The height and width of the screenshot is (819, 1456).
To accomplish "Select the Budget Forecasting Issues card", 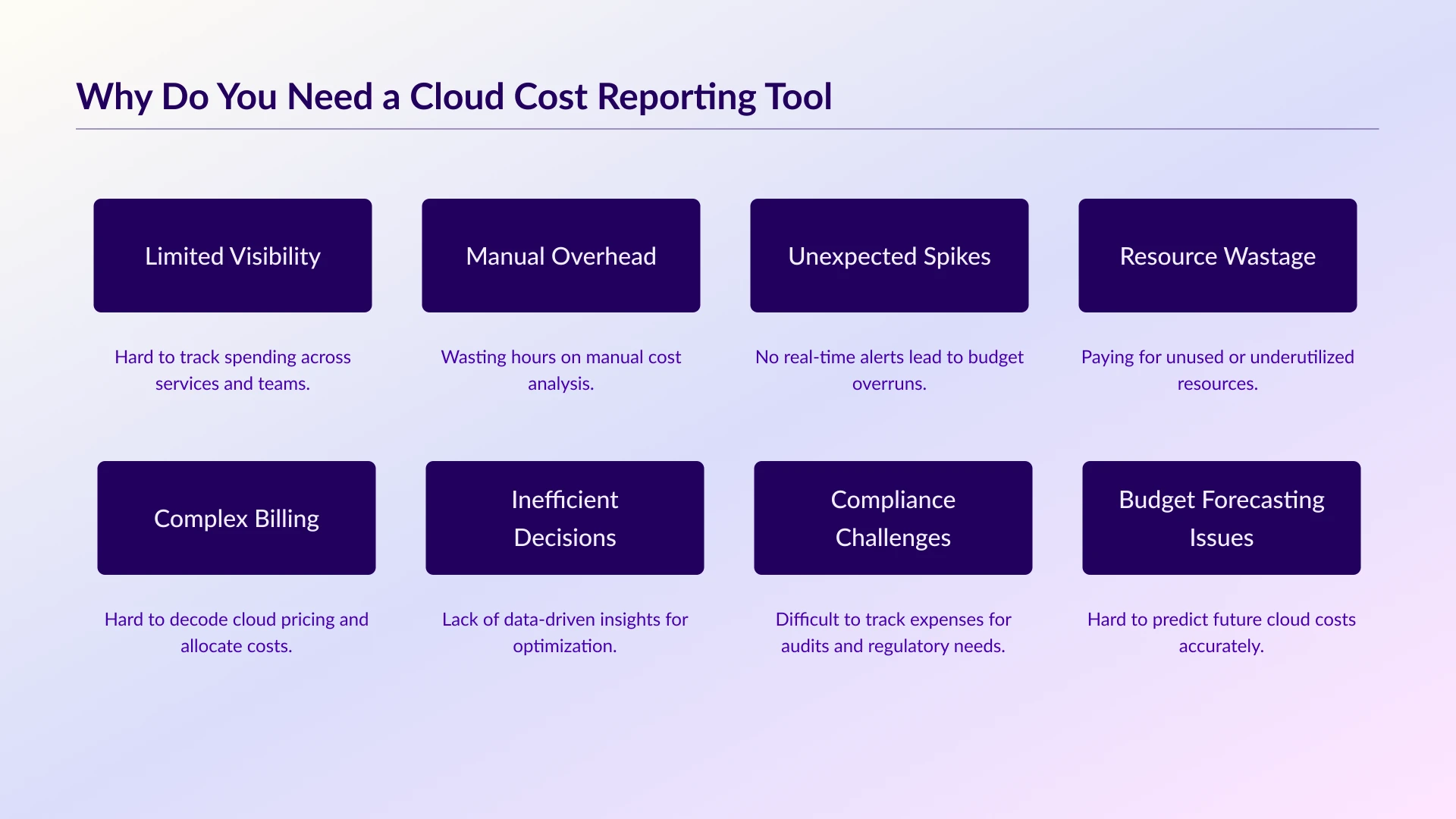I will coord(1222,518).
